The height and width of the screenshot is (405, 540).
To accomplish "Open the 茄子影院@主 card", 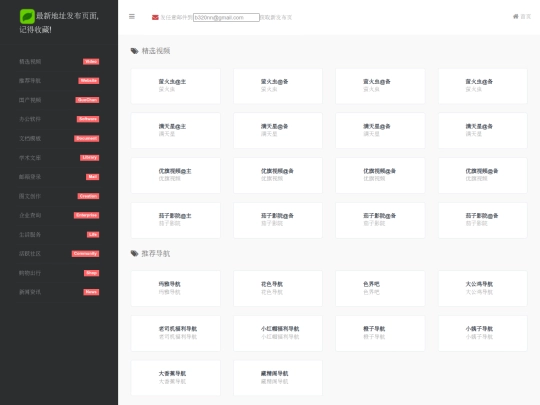I will point(176,220).
